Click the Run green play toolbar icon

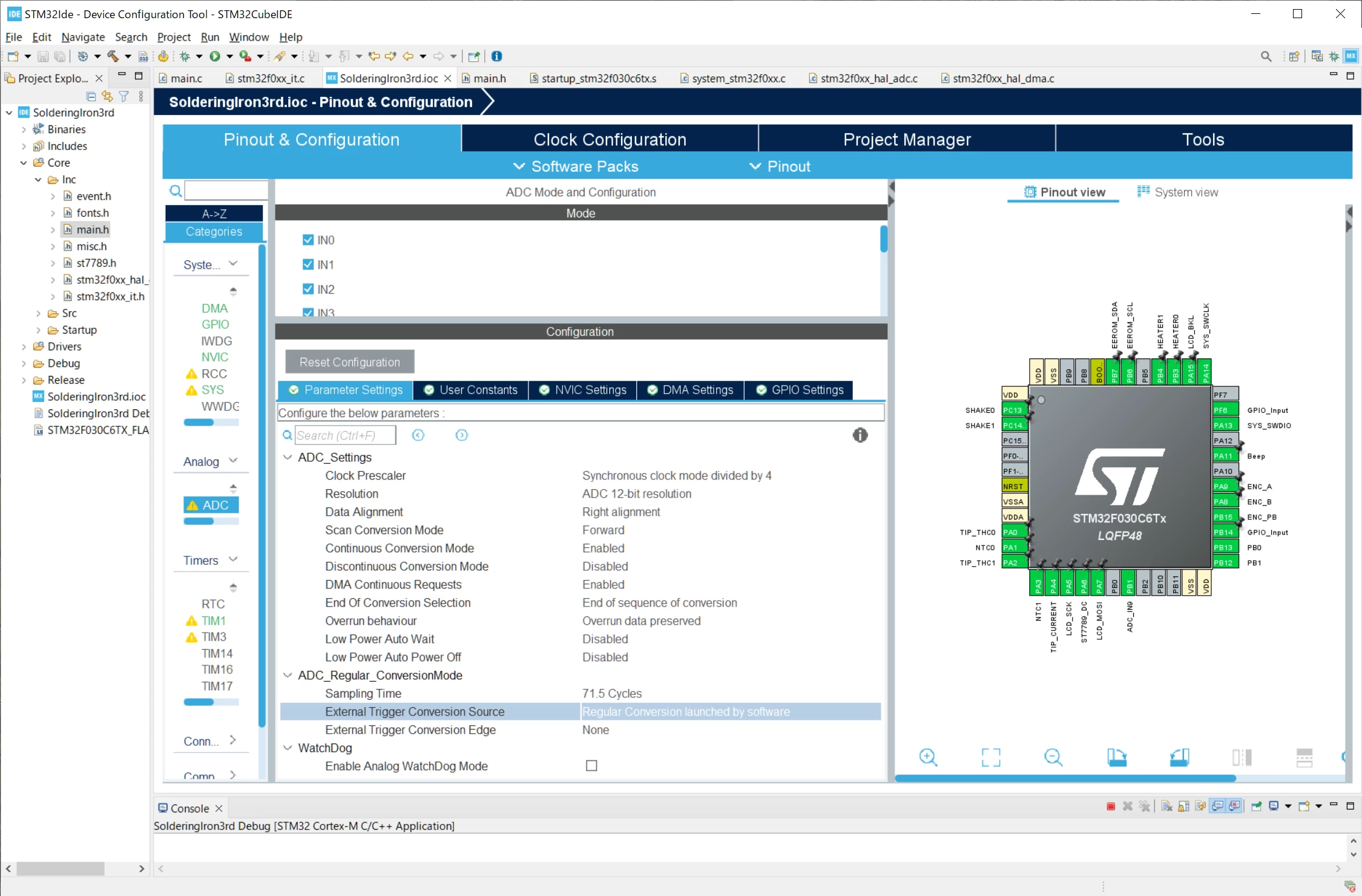pos(215,56)
